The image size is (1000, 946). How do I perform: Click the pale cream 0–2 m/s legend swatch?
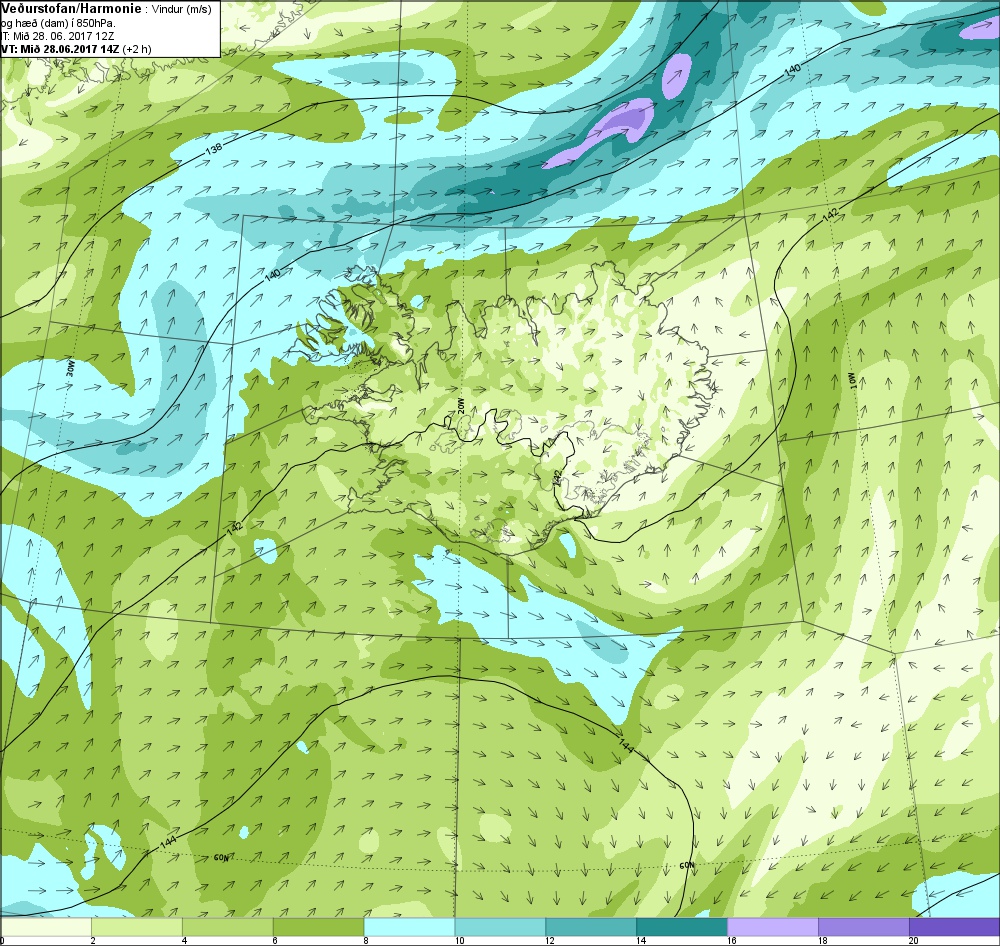coord(46,926)
